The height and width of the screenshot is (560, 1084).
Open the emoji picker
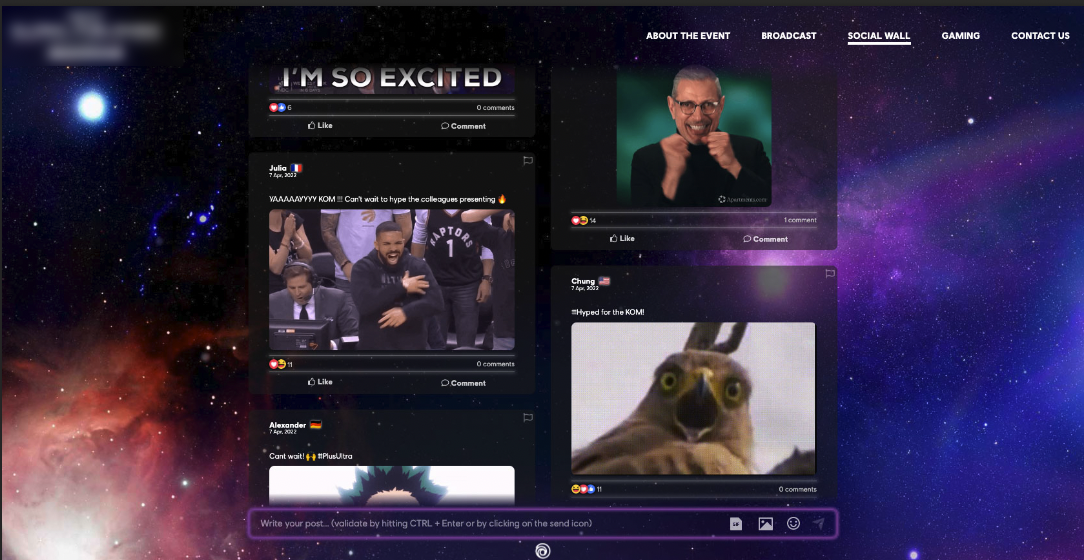pos(794,523)
